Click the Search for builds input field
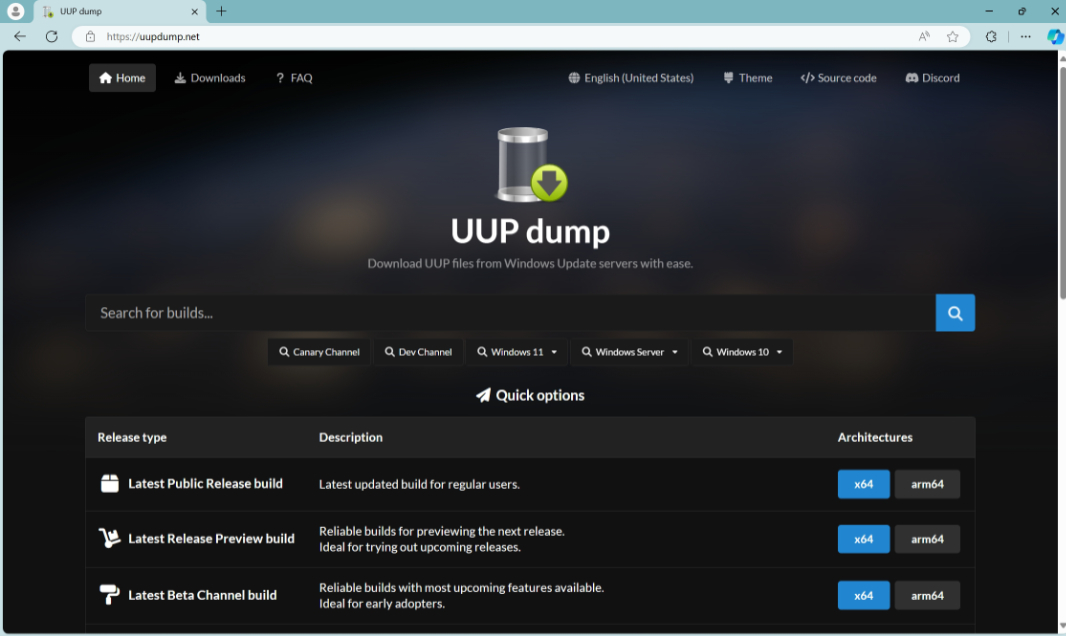1066x636 pixels. [510, 313]
